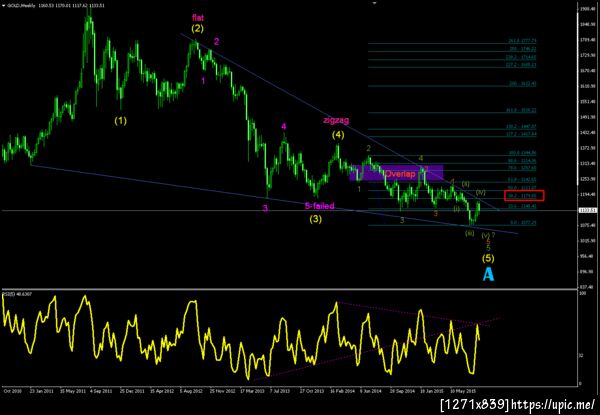Select the pink 'flat' text label

(198, 18)
